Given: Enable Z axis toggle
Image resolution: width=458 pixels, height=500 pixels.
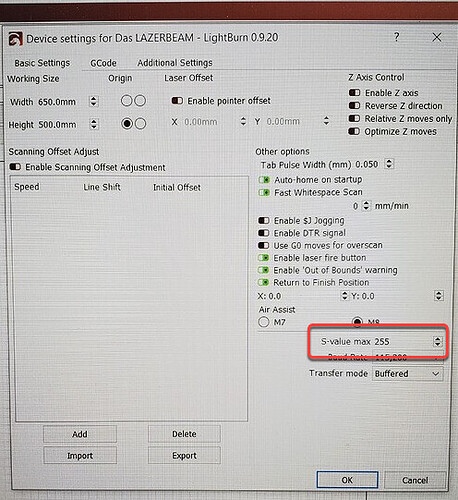Looking at the screenshot, I should tap(354, 92).
